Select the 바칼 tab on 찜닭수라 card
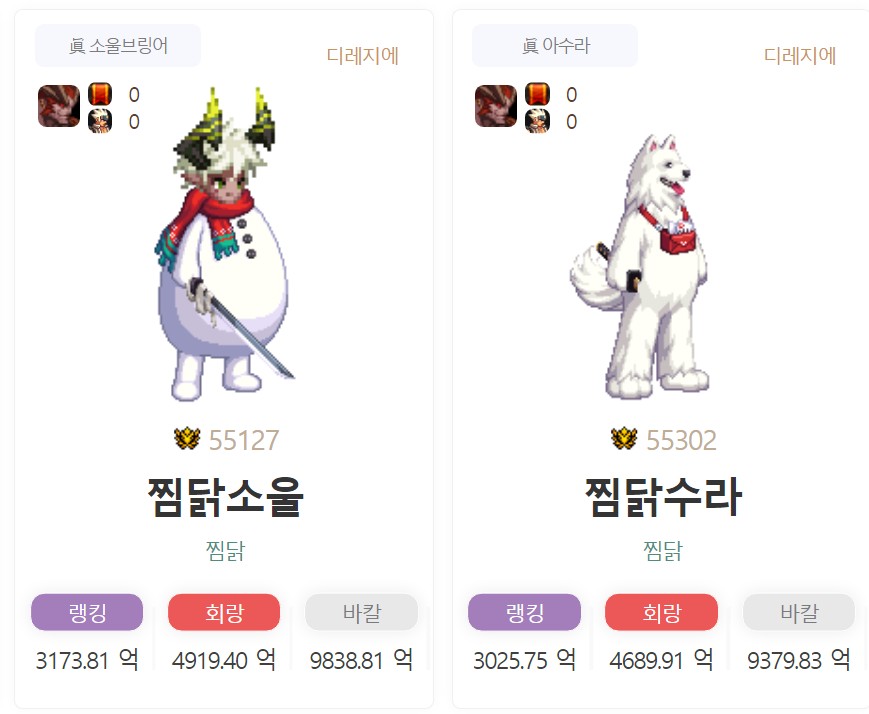 pos(799,612)
